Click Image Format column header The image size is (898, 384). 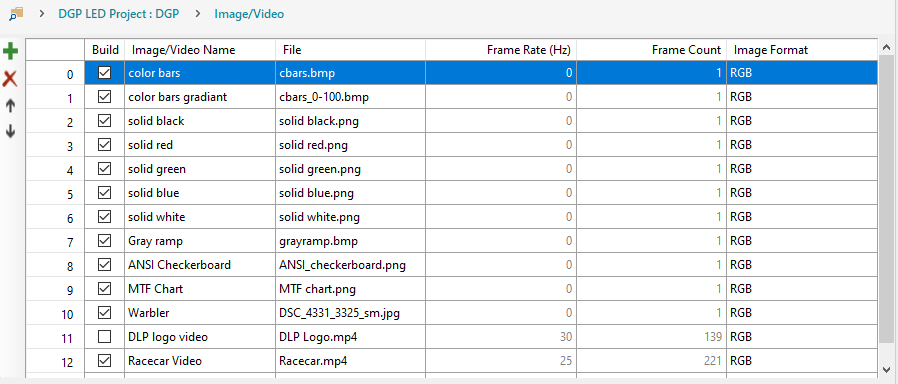802,50
